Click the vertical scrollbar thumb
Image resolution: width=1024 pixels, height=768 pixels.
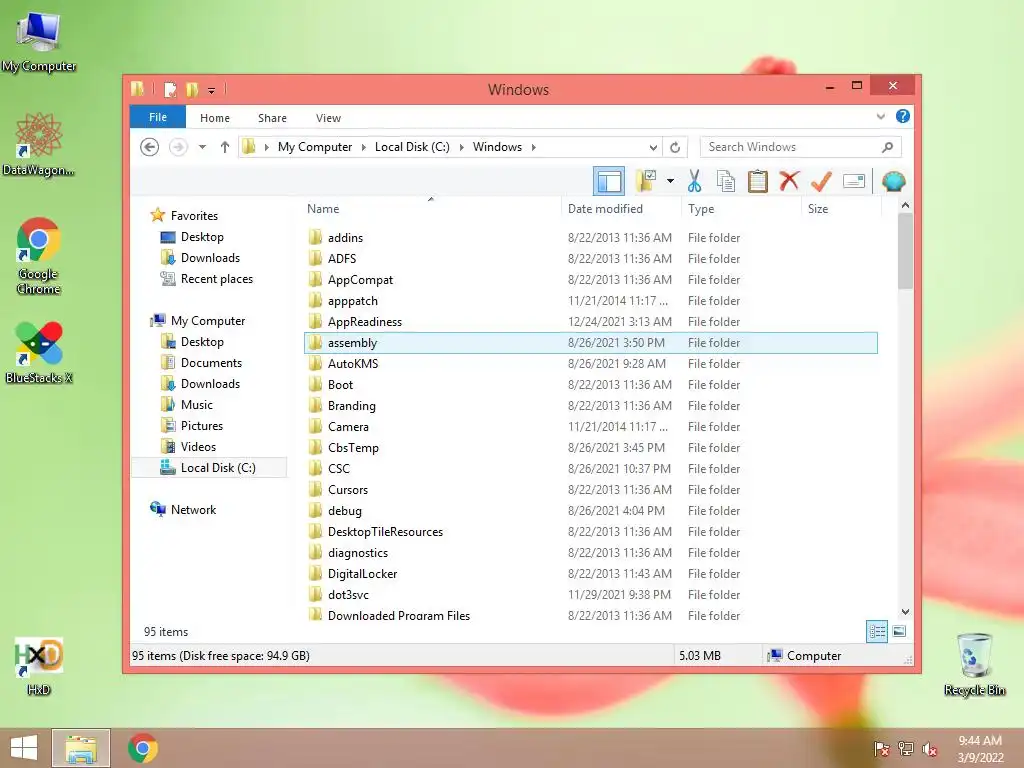[x=905, y=251]
